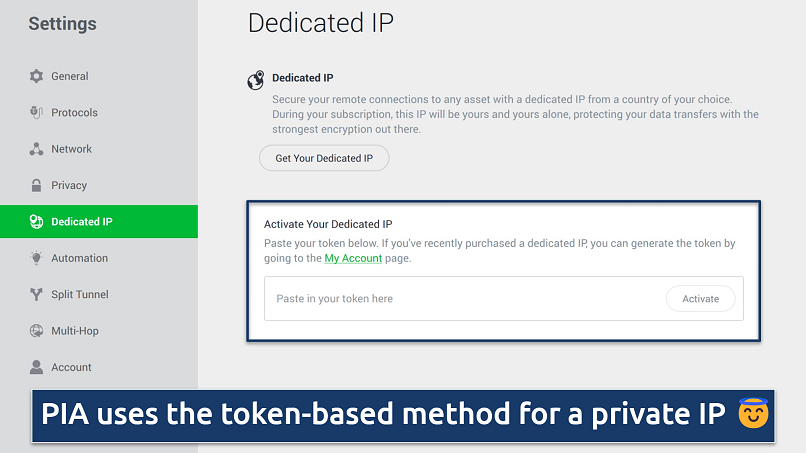
Task: Click the Multi-Hop globe icon
Action: pos(37,331)
